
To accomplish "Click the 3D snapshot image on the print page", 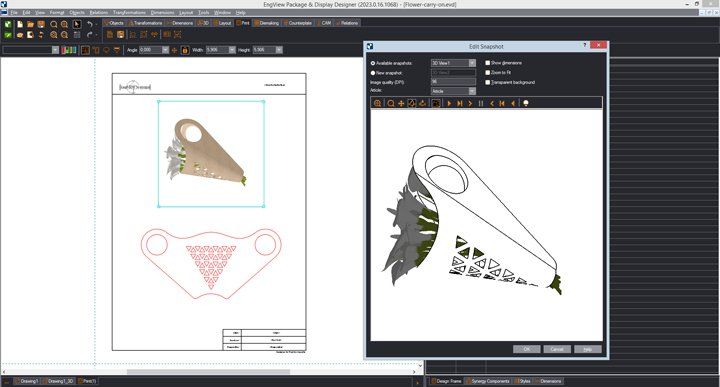I will coord(211,154).
